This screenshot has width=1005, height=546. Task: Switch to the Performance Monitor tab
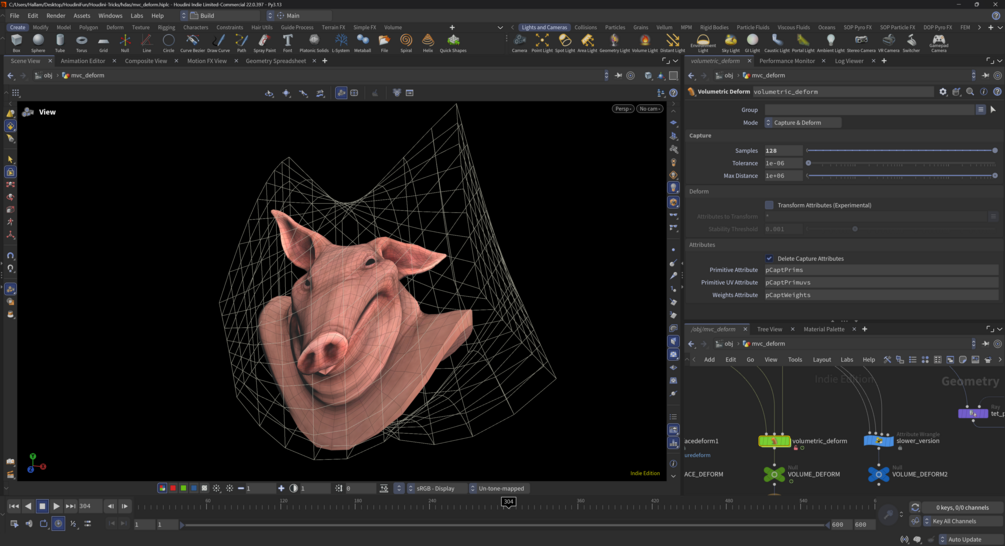(787, 61)
